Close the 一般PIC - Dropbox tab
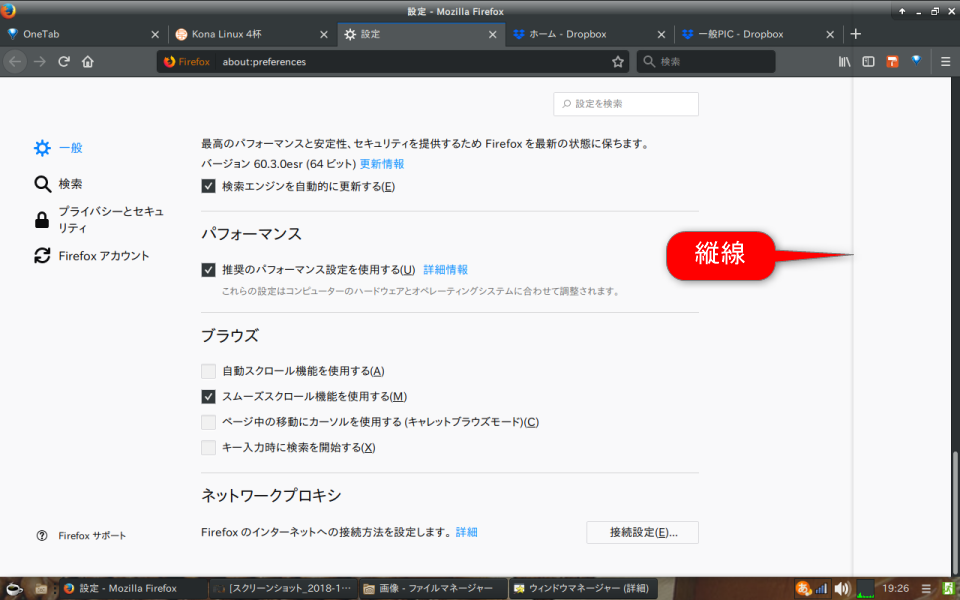Screen dimensions: 960x600 (x=830, y=35)
